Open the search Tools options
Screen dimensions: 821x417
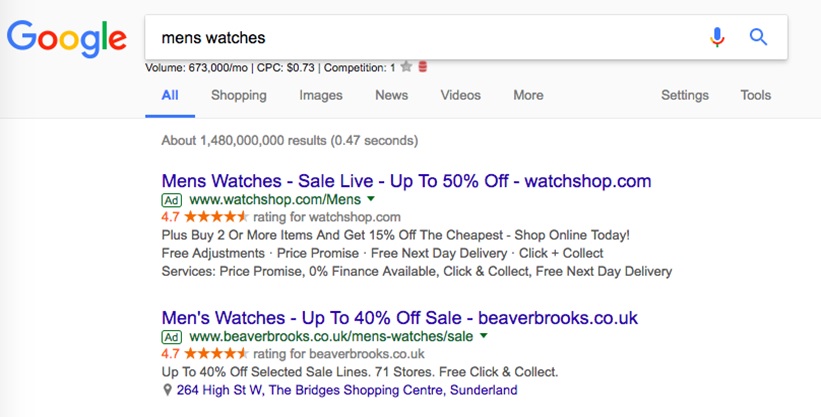(756, 95)
